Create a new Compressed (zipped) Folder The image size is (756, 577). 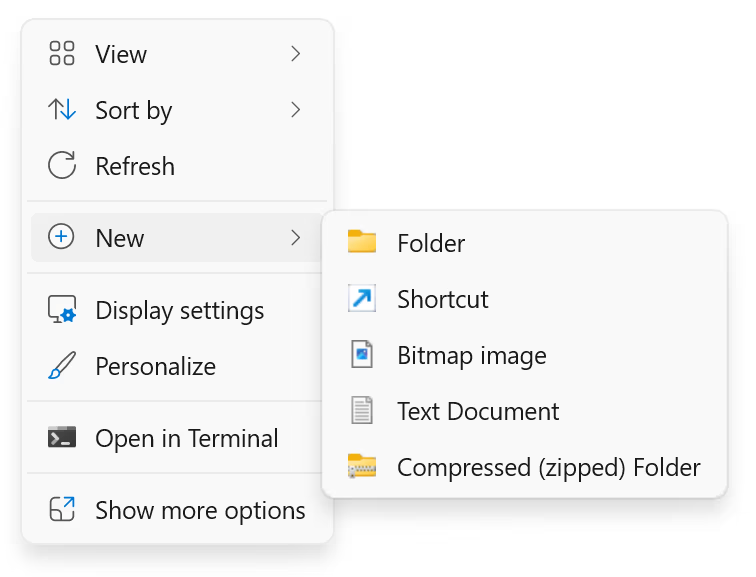coord(525,467)
